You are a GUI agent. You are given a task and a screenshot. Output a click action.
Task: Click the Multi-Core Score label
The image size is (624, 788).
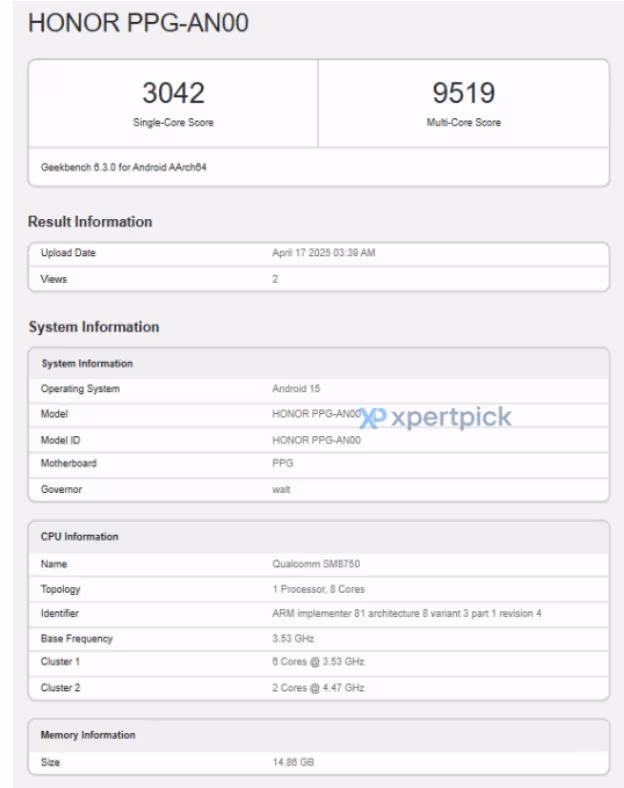tap(464, 122)
